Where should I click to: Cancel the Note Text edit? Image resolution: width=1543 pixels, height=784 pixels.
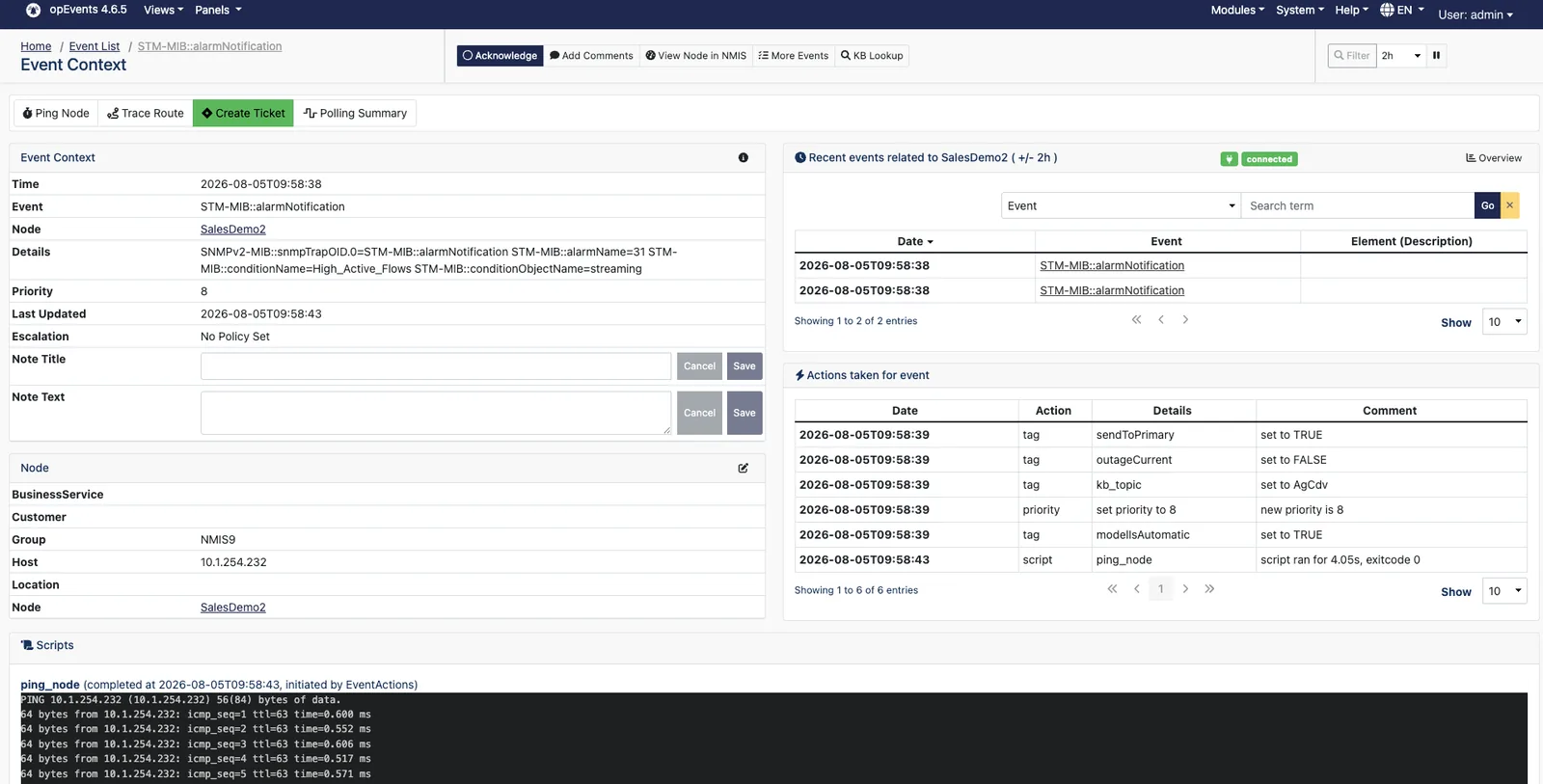pyautogui.click(x=699, y=413)
